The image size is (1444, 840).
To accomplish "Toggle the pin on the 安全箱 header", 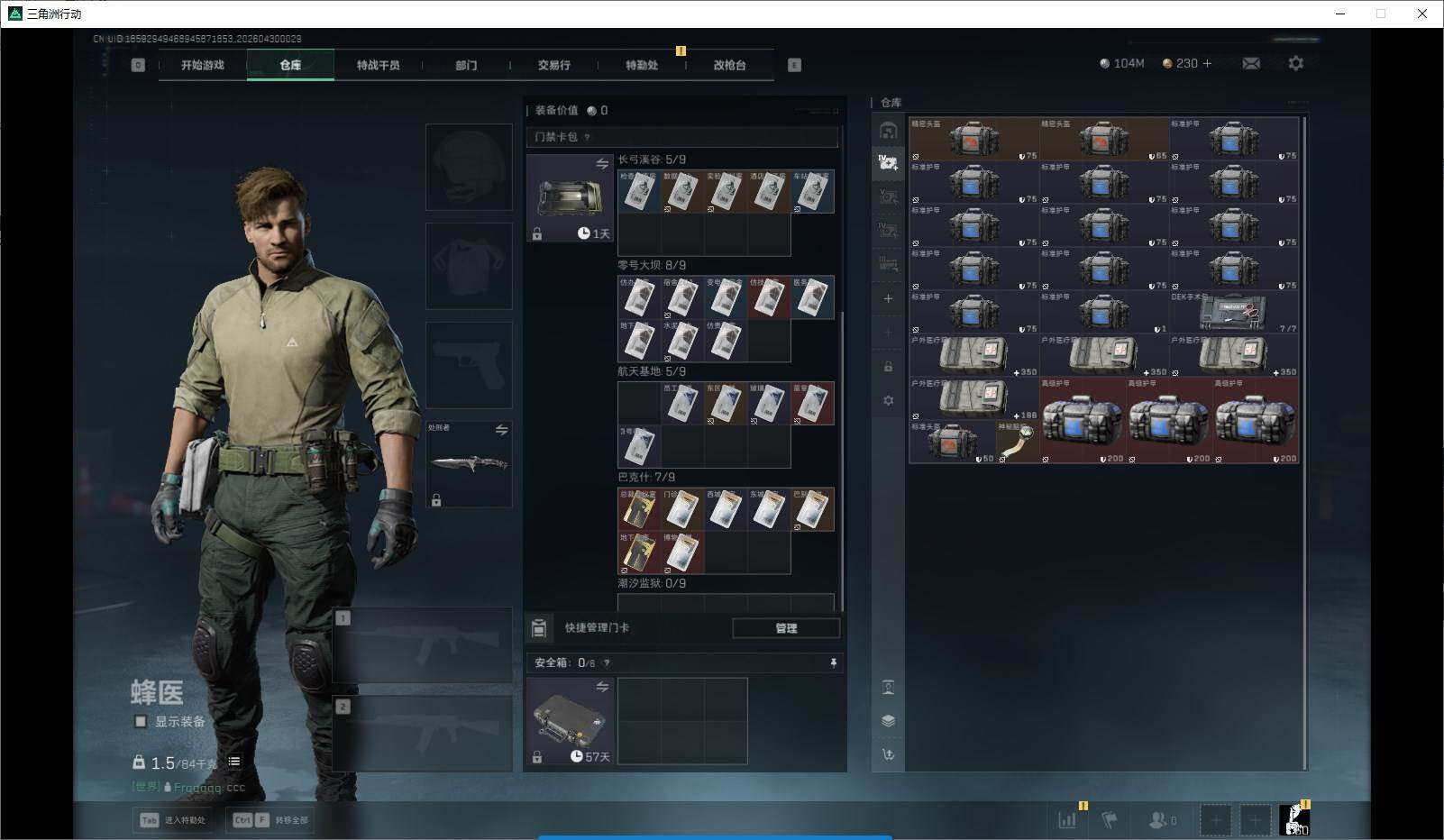I will 834,662.
